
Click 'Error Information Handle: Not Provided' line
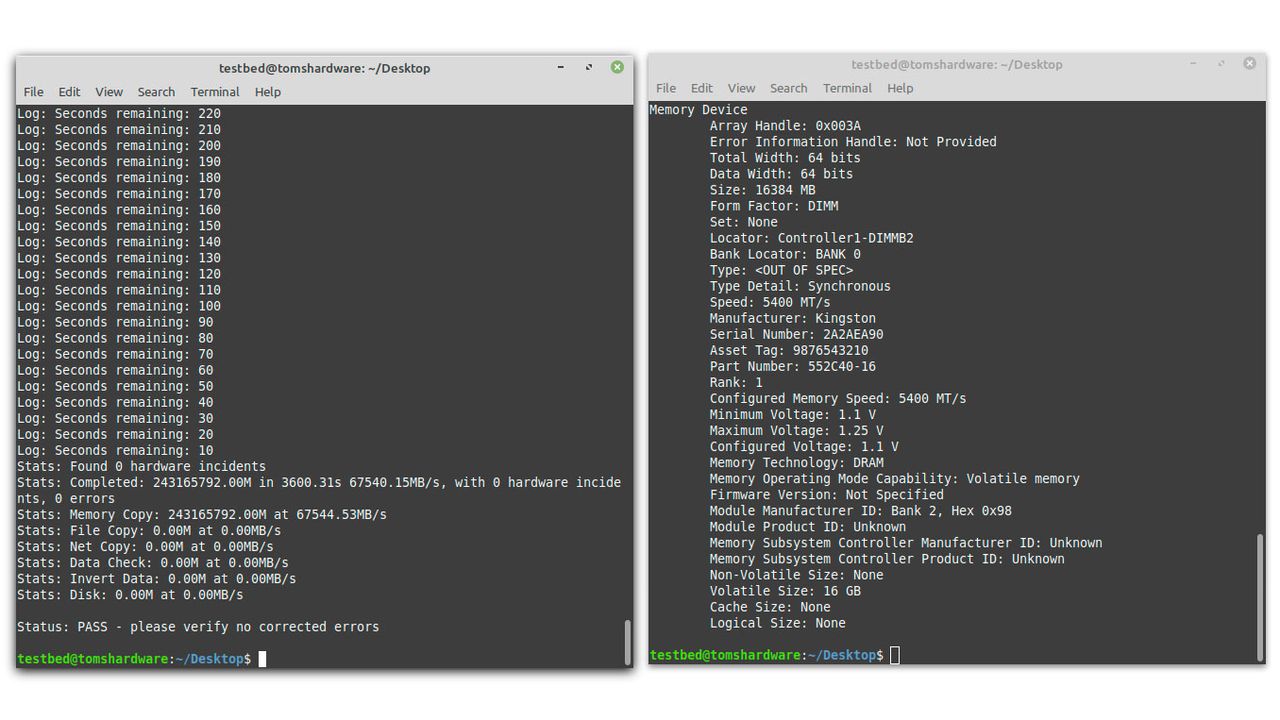[x=853, y=142]
